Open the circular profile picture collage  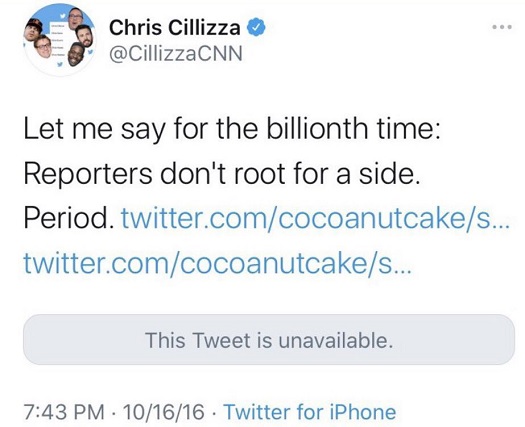tap(60, 40)
